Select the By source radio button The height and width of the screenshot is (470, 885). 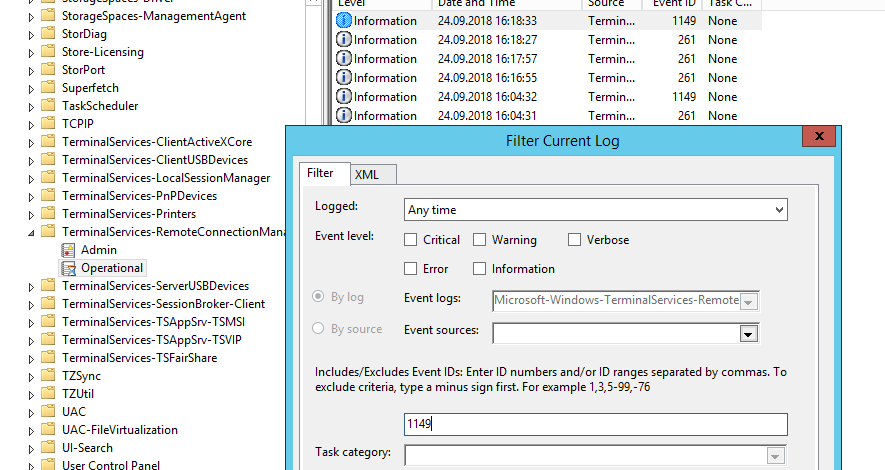318,328
